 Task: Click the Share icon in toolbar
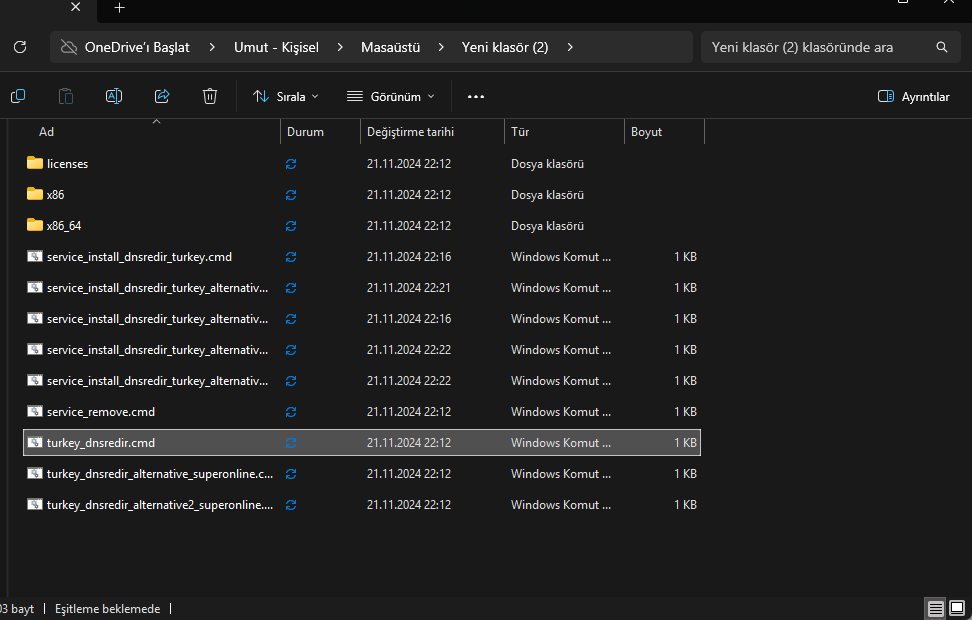(162, 96)
